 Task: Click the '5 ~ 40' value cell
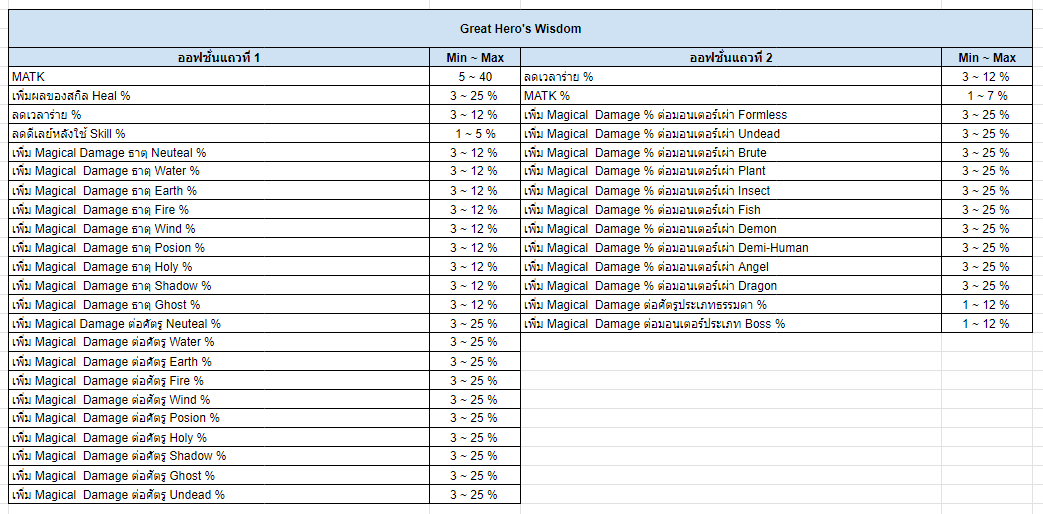point(475,76)
